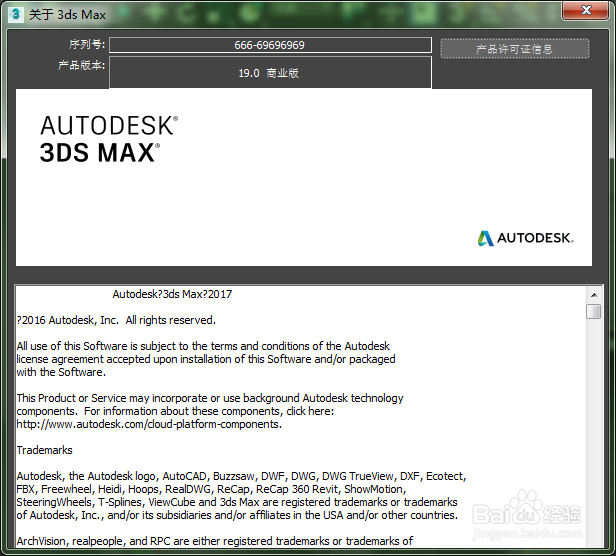The height and width of the screenshot is (556, 616).
Task: Click the Trademarks heading in license text
Action: point(44,450)
